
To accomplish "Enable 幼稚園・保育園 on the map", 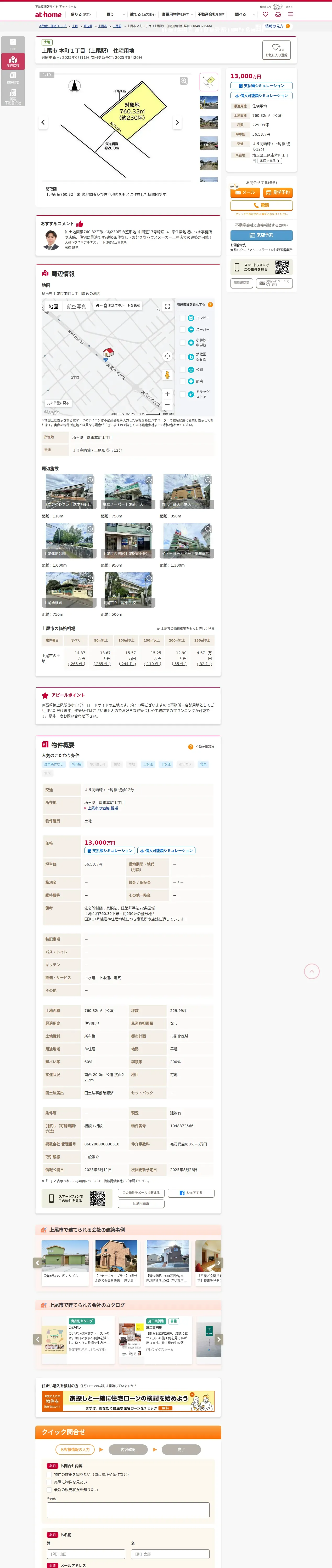I will point(183,357).
